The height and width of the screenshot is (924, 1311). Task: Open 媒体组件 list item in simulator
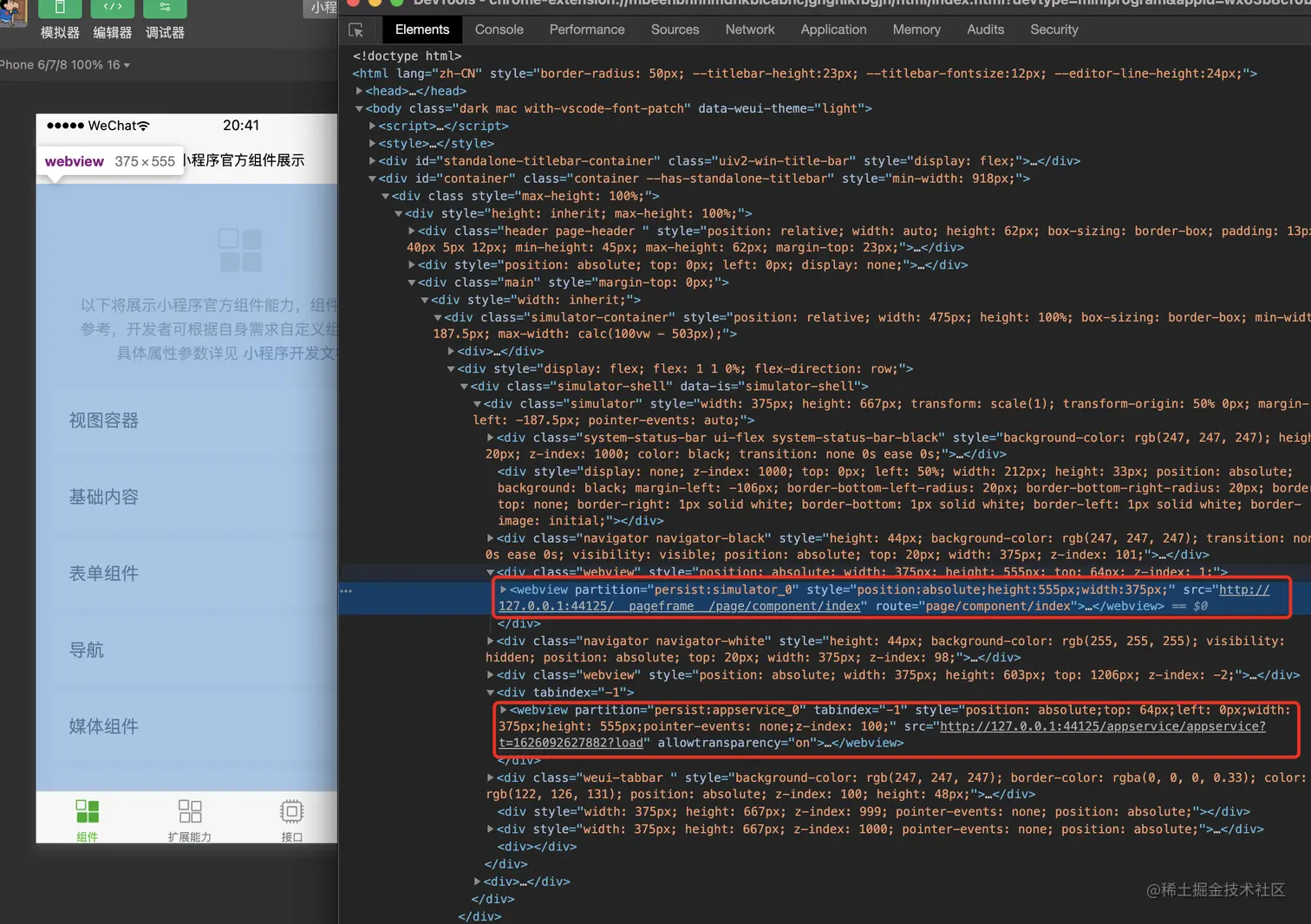[195, 726]
